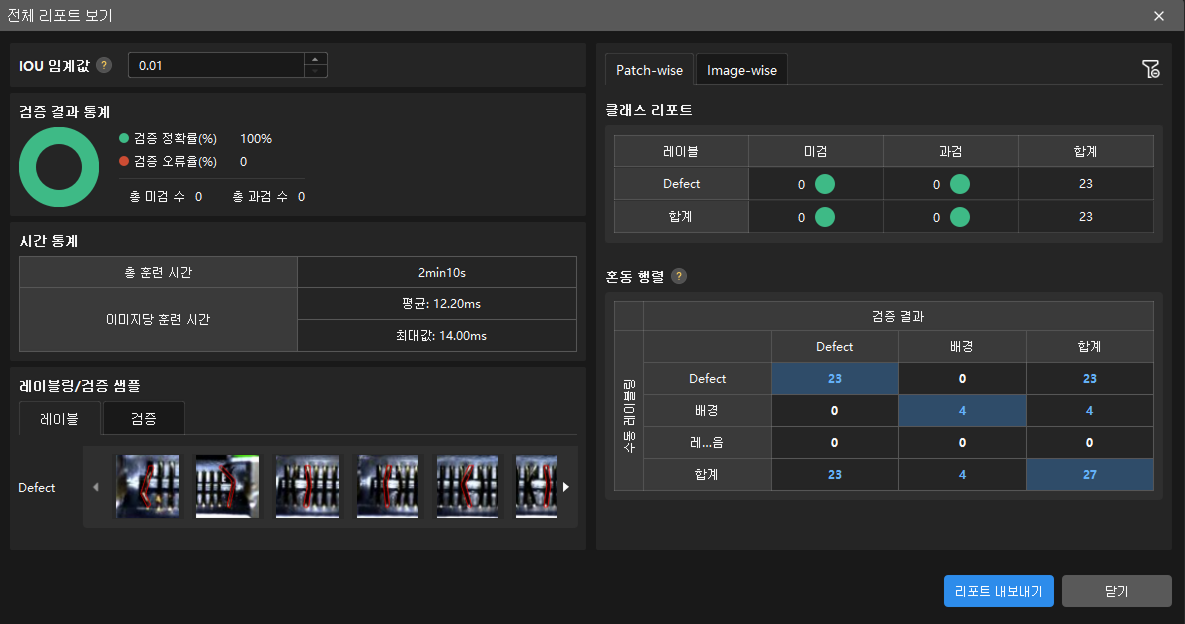1185x624 pixels.
Task: Click the IOU 임계값 input field
Action: [215, 66]
